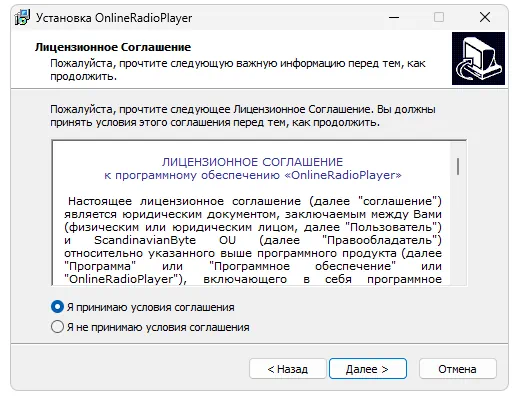Minimize the installer window
This screenshot has width=513, height=396.
point(394,17)
